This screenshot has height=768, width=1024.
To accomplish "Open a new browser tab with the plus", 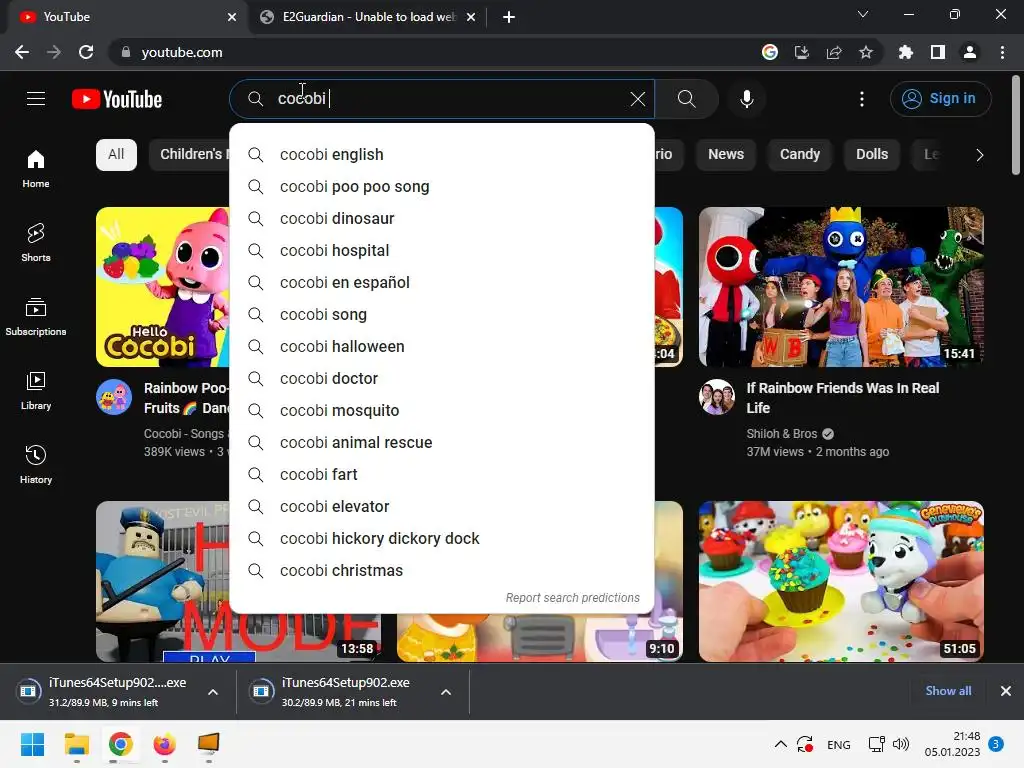I will (x=509, y=17).
